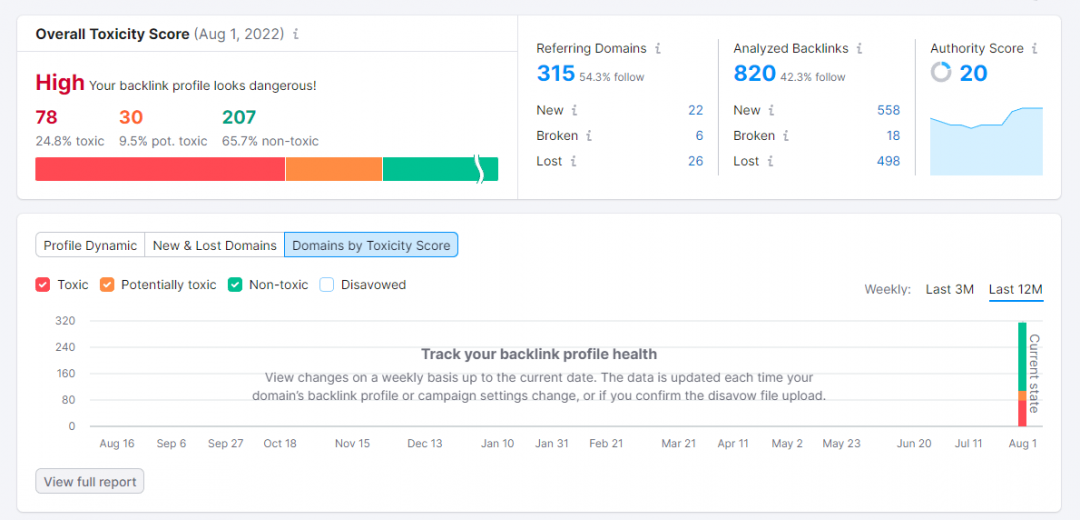Open the 315 referring domains link
Viewport: 1080px width, 520px height.
pos(556,73)
